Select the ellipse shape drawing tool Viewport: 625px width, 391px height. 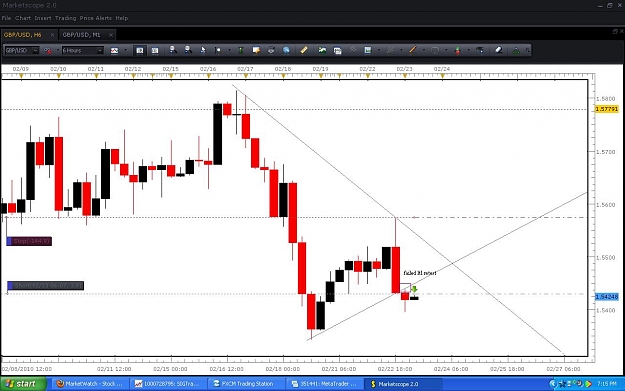[x=435, y=50]
